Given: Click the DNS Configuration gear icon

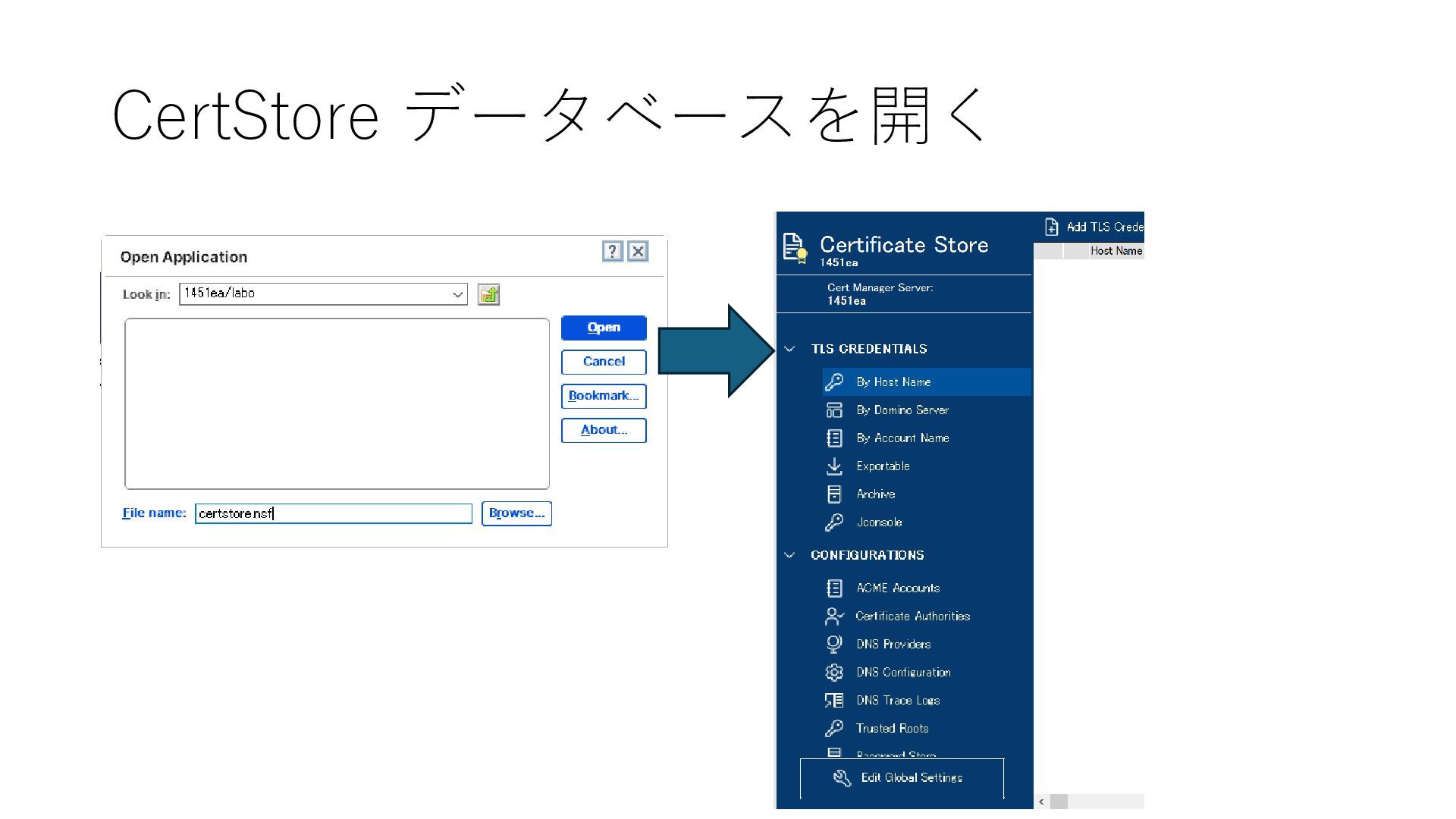Looking at the screenshot, I should [834, 673].
